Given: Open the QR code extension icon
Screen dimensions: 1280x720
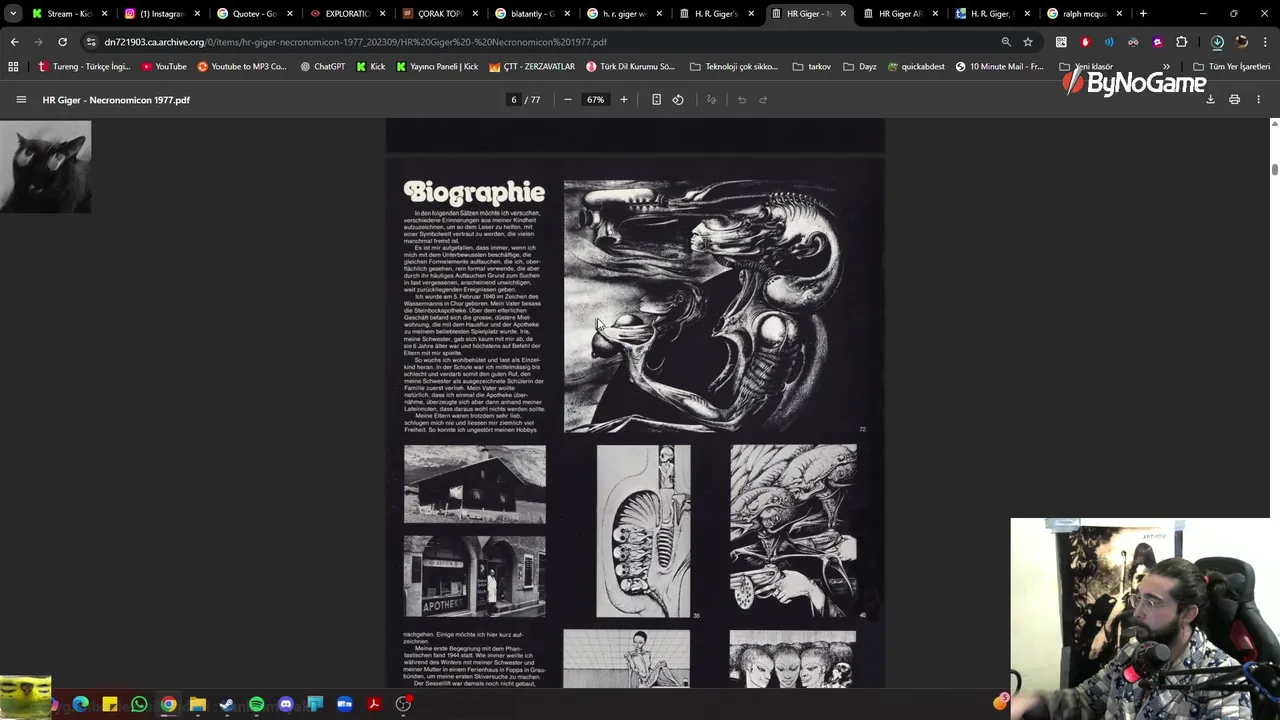Looking at the screenshot, I should pyautogui.click(x=1061, y=42).
